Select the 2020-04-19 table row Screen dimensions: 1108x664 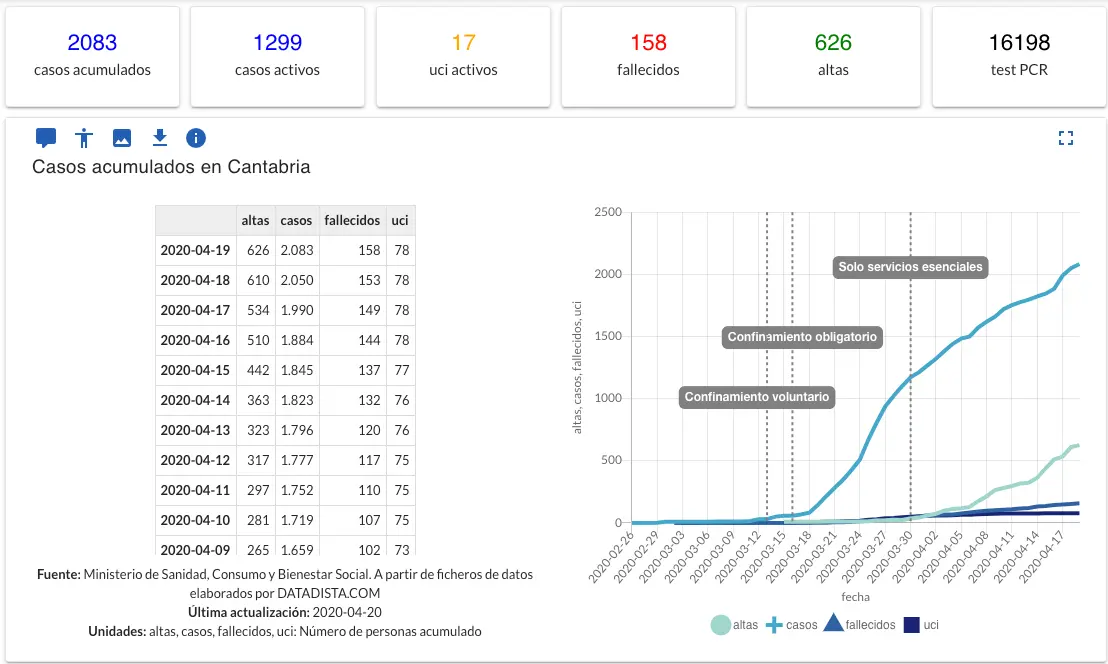tap(285, 250)
